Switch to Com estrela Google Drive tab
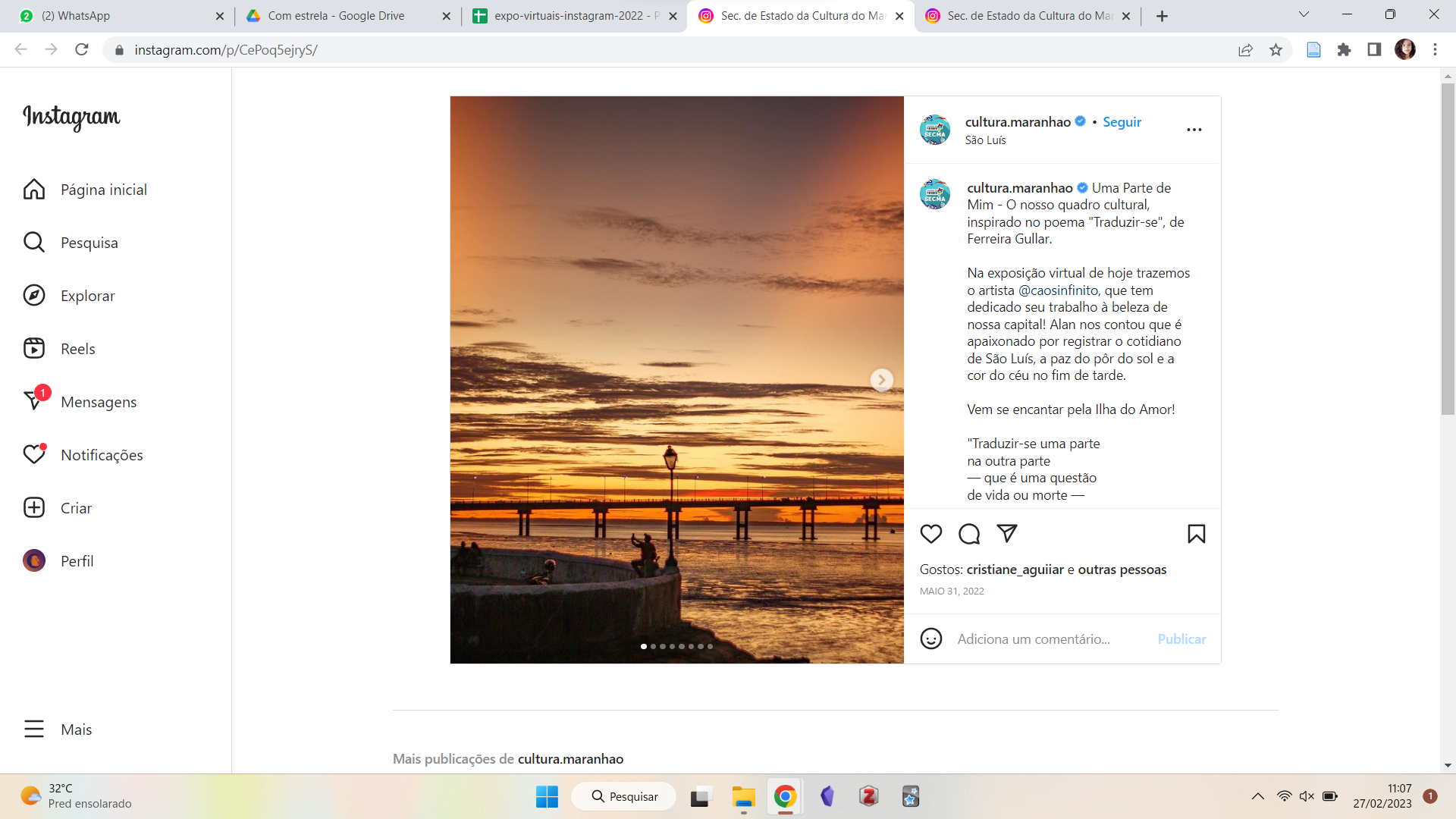The width and height of the screenshot is (1456, 819). (x=336, y=16)
